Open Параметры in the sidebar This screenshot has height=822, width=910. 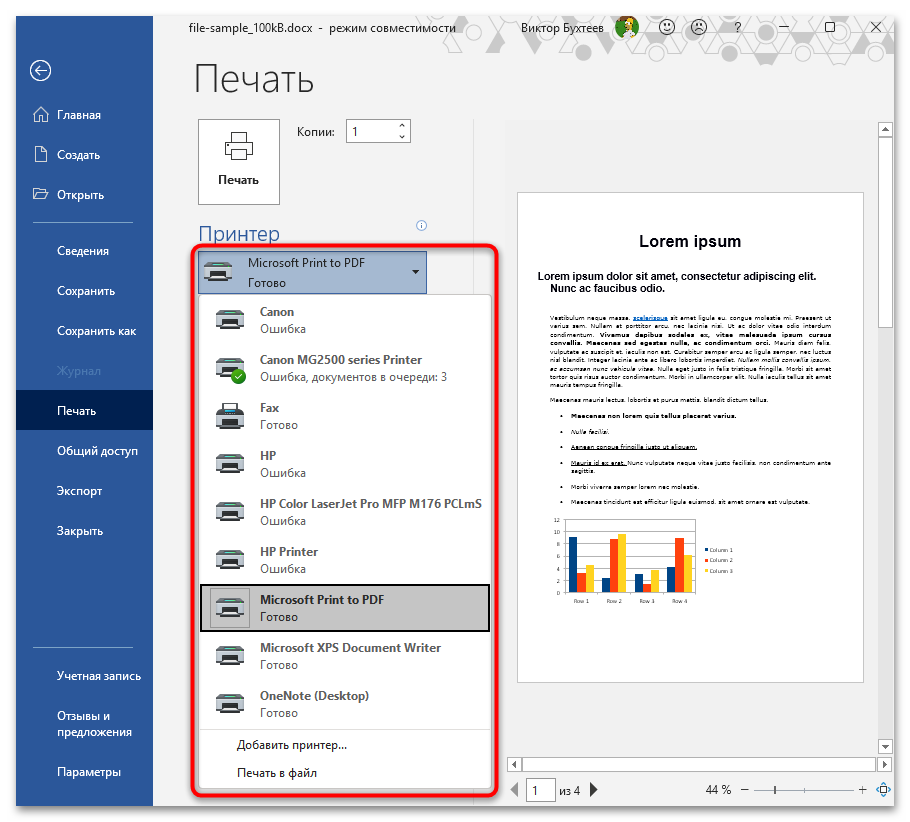click(x=84, y=771)
